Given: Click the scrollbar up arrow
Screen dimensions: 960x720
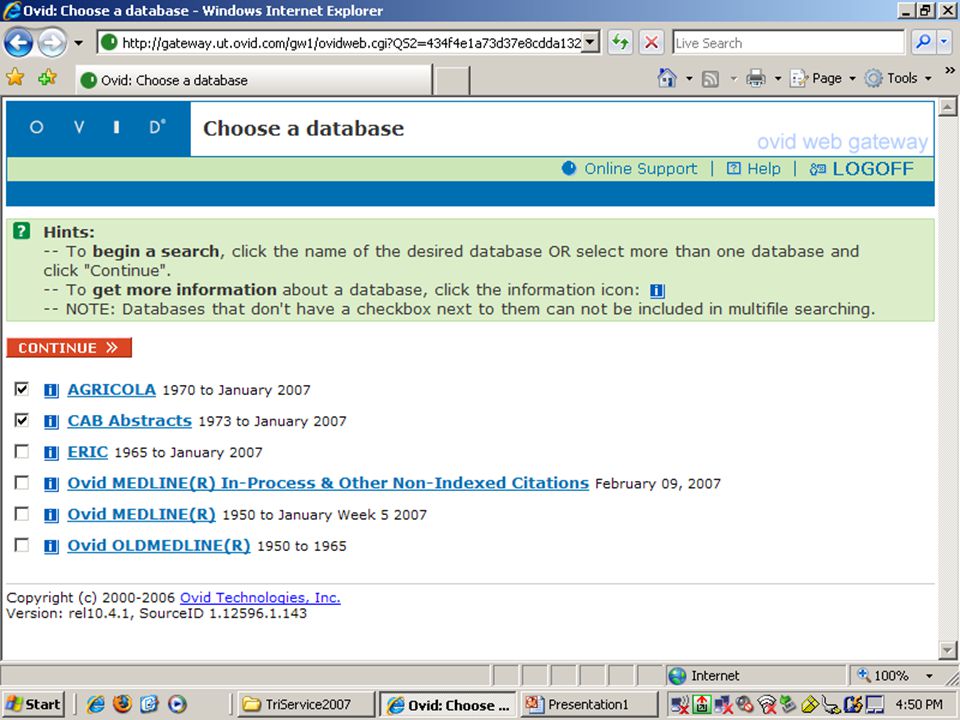Looking at the screenshot, I should (947, 107).
